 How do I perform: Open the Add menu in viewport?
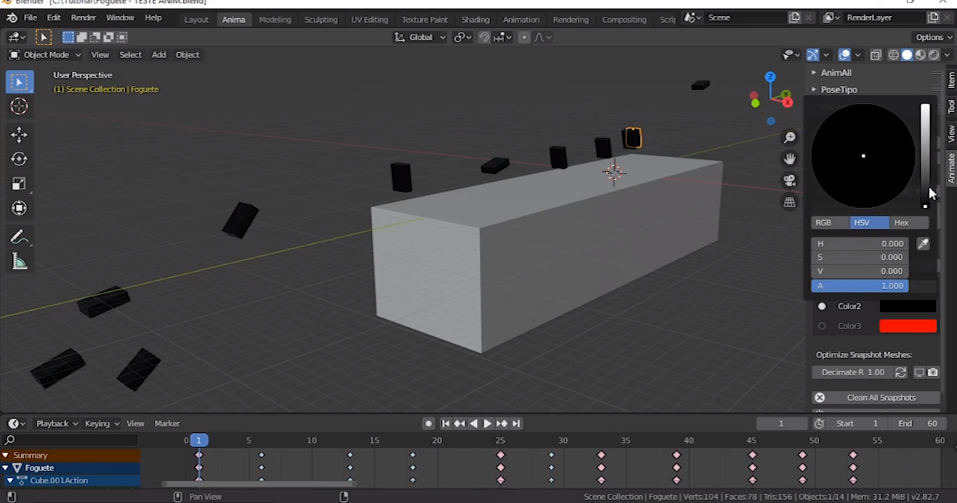point(159,55)
